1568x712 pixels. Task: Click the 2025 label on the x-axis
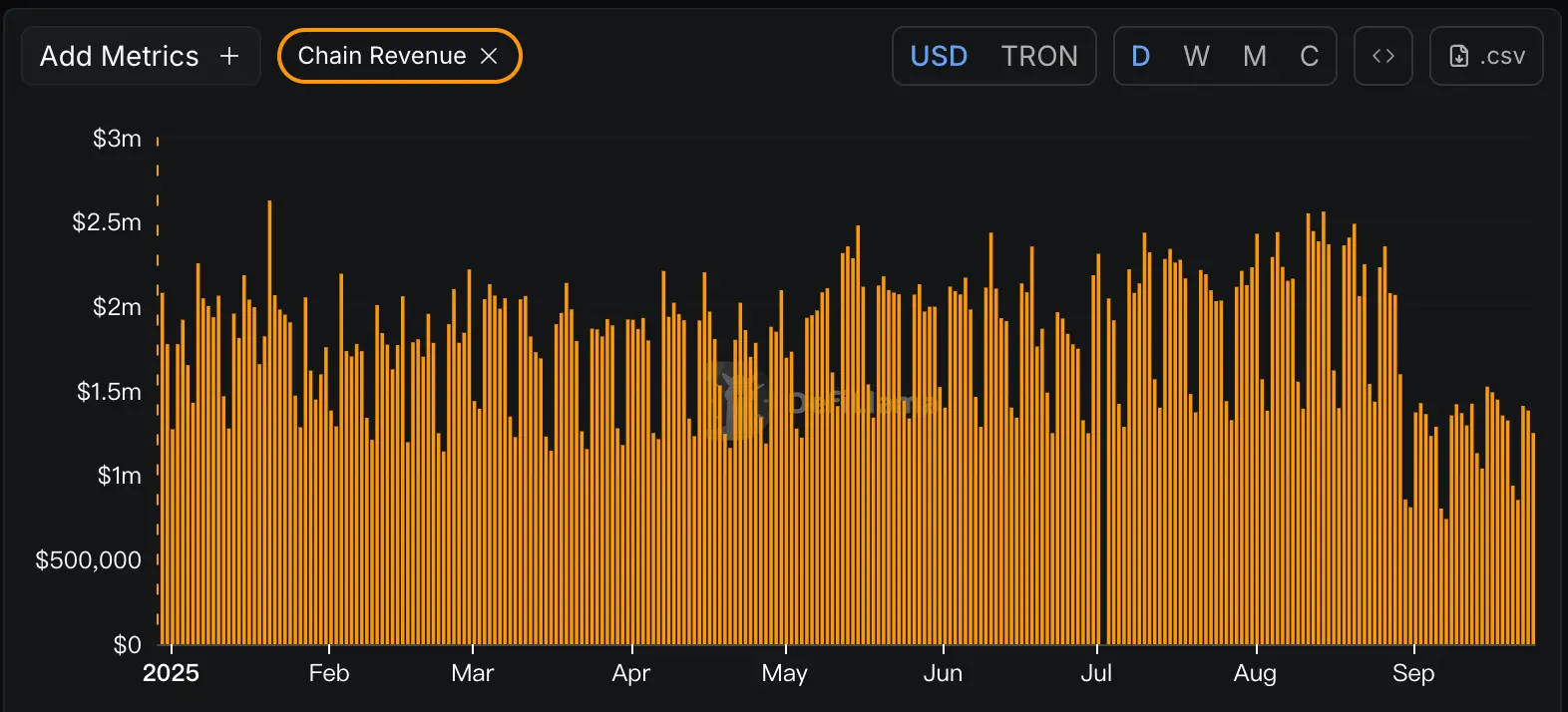pos(171,673)
